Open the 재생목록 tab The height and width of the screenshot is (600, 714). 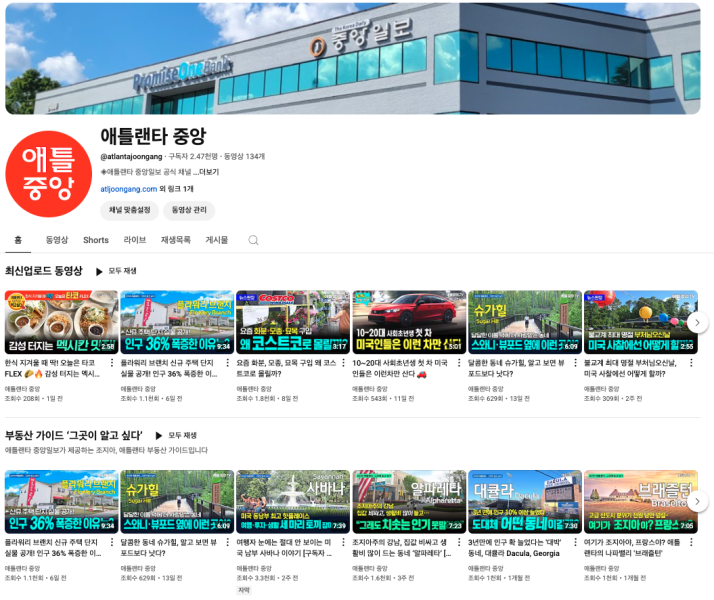point(176,240)
